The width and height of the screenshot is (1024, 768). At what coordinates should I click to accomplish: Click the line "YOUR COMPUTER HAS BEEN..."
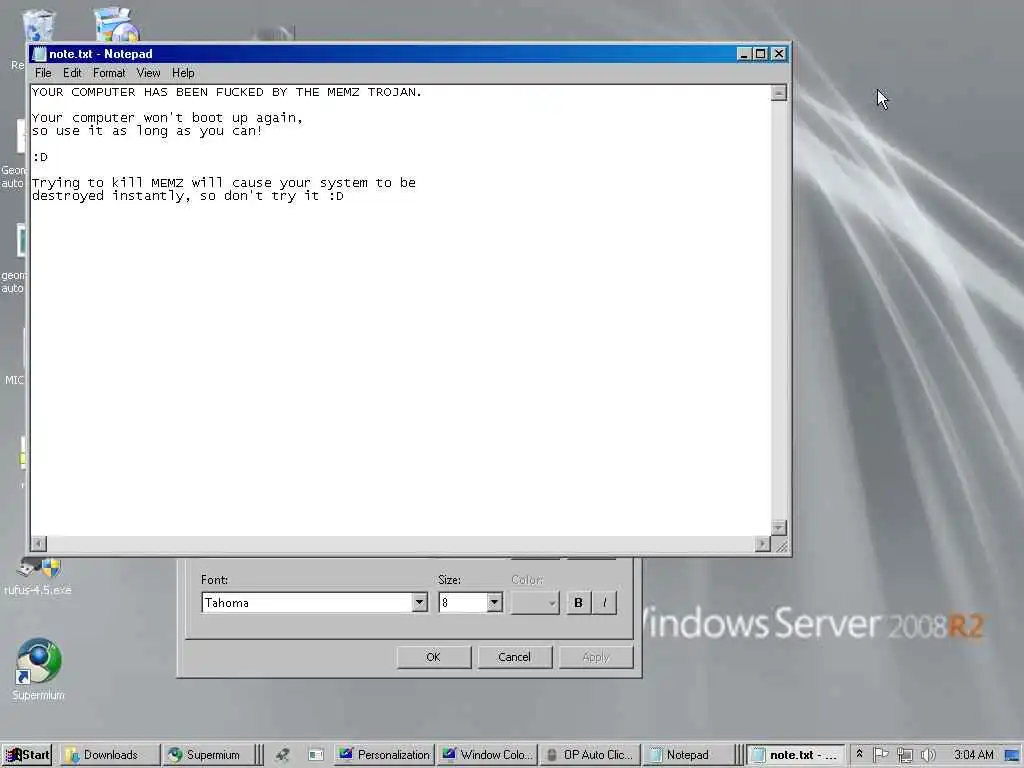point(227,92)
